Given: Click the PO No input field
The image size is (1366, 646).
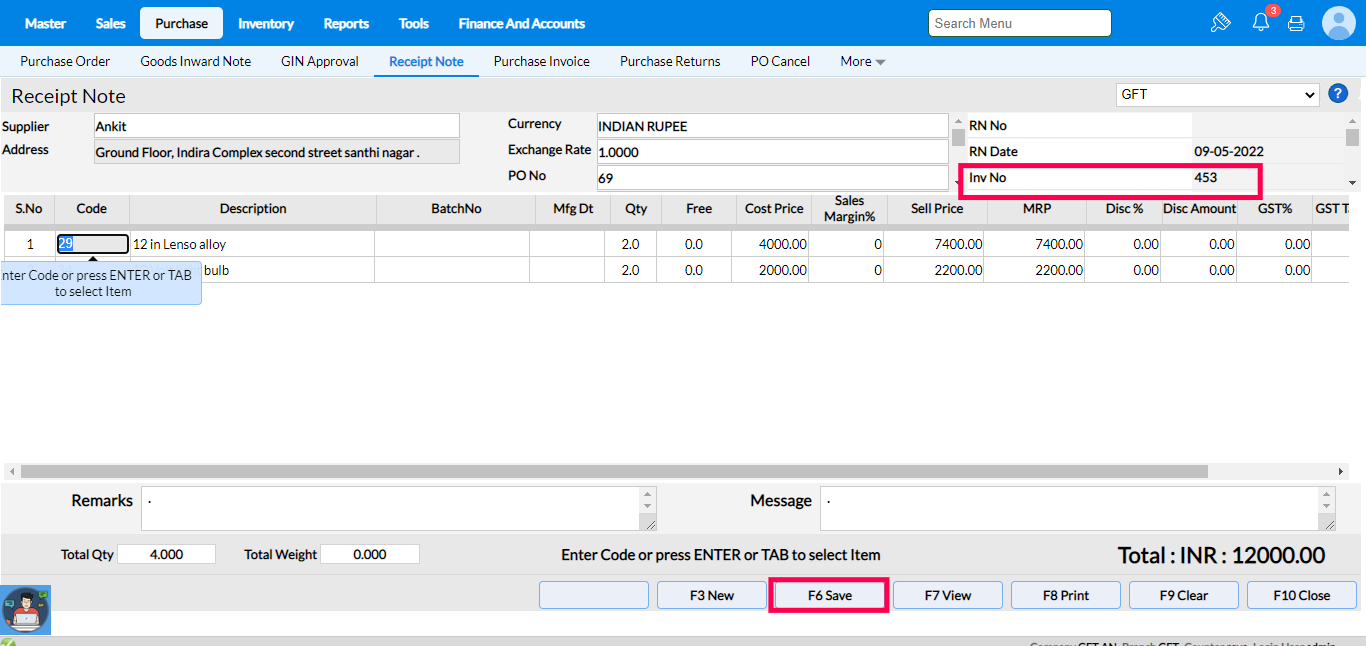Looking at the screenshot, I should pyautogui.click(x=772, y=178).
